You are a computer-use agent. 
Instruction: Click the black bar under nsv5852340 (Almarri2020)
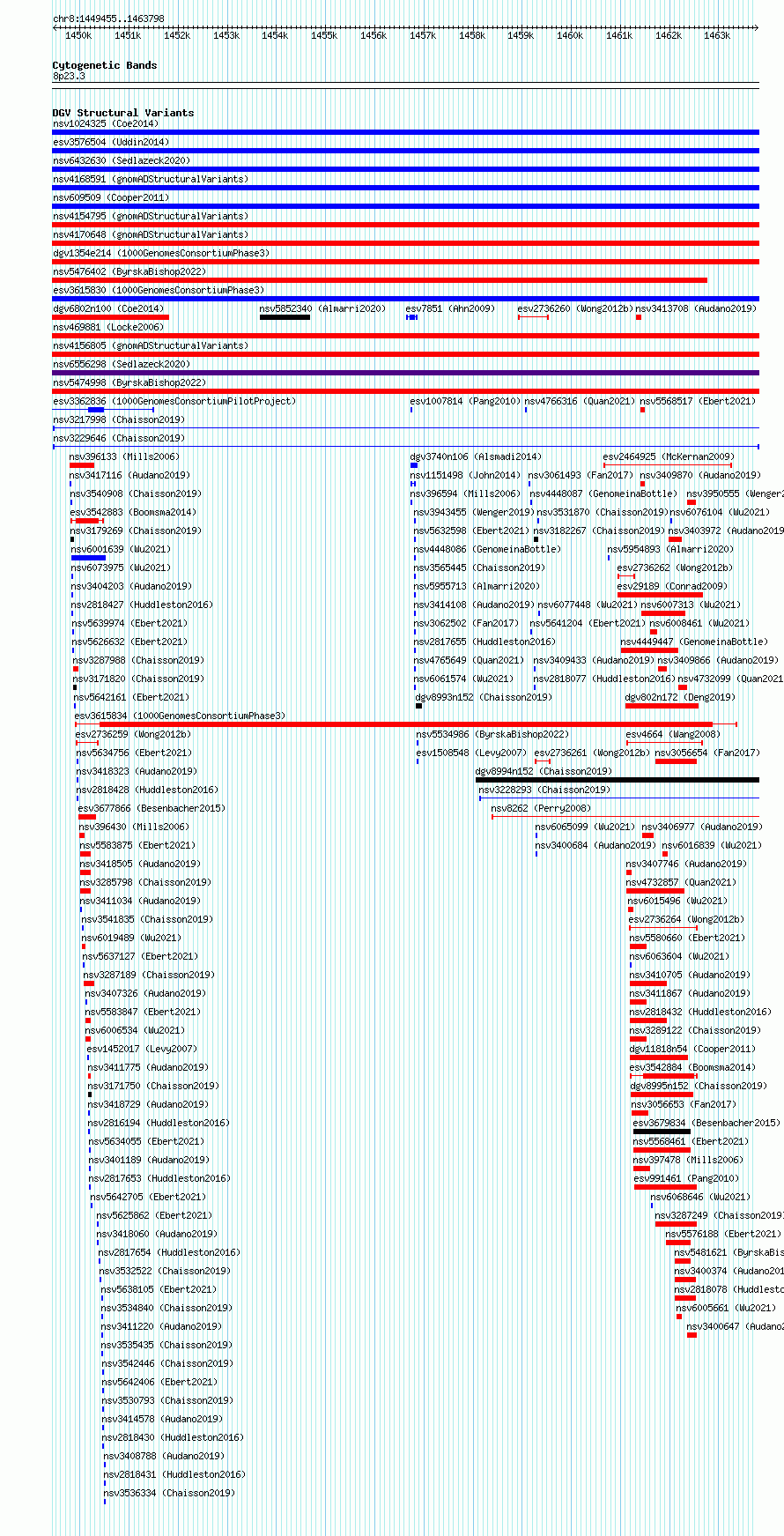pyautogui.click(x=285, y=317)
